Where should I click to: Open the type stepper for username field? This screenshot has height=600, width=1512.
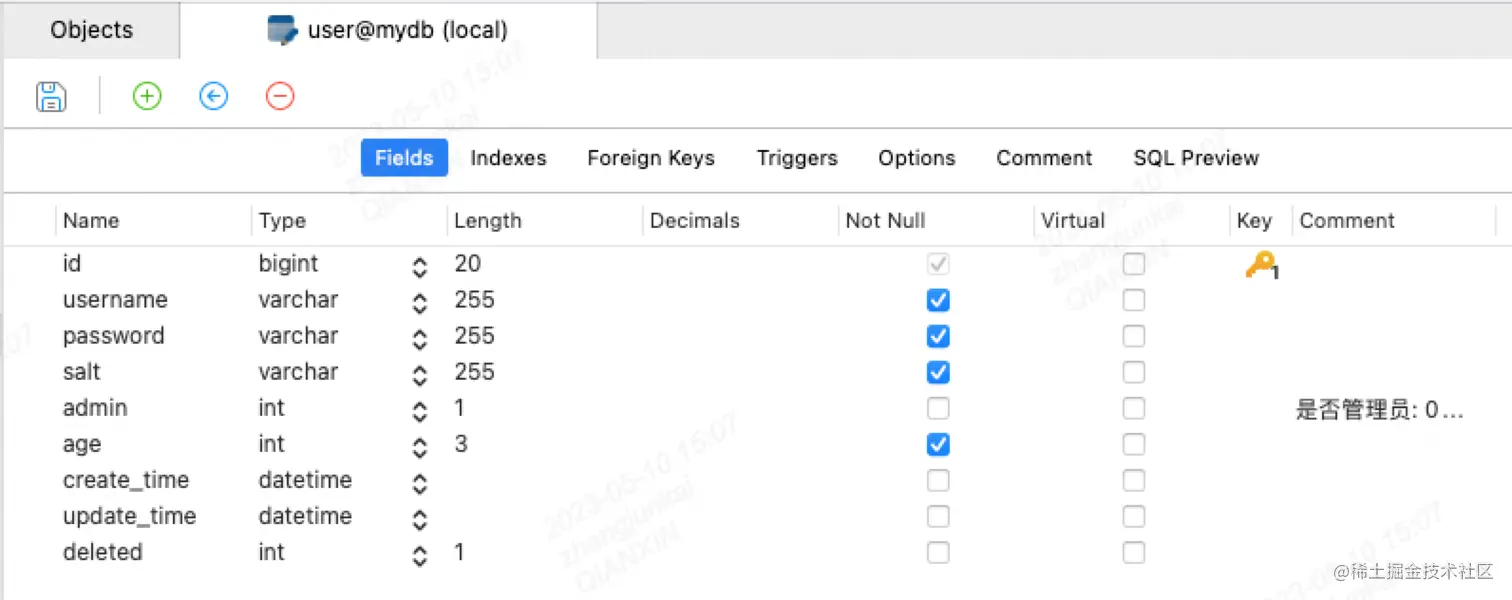click(419, 300)
